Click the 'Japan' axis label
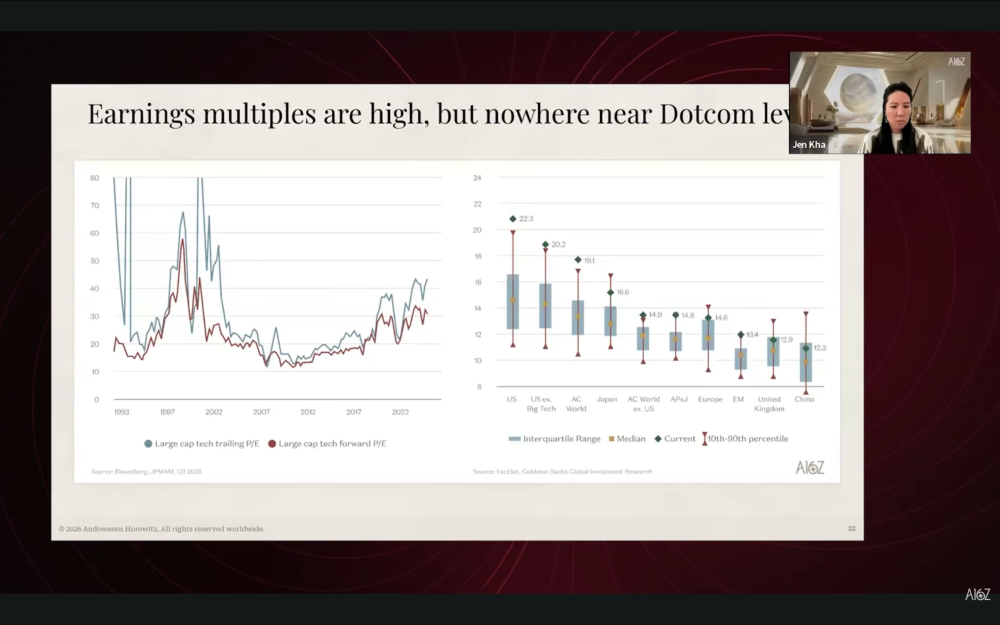1000x625 pixels. (607, 399)
